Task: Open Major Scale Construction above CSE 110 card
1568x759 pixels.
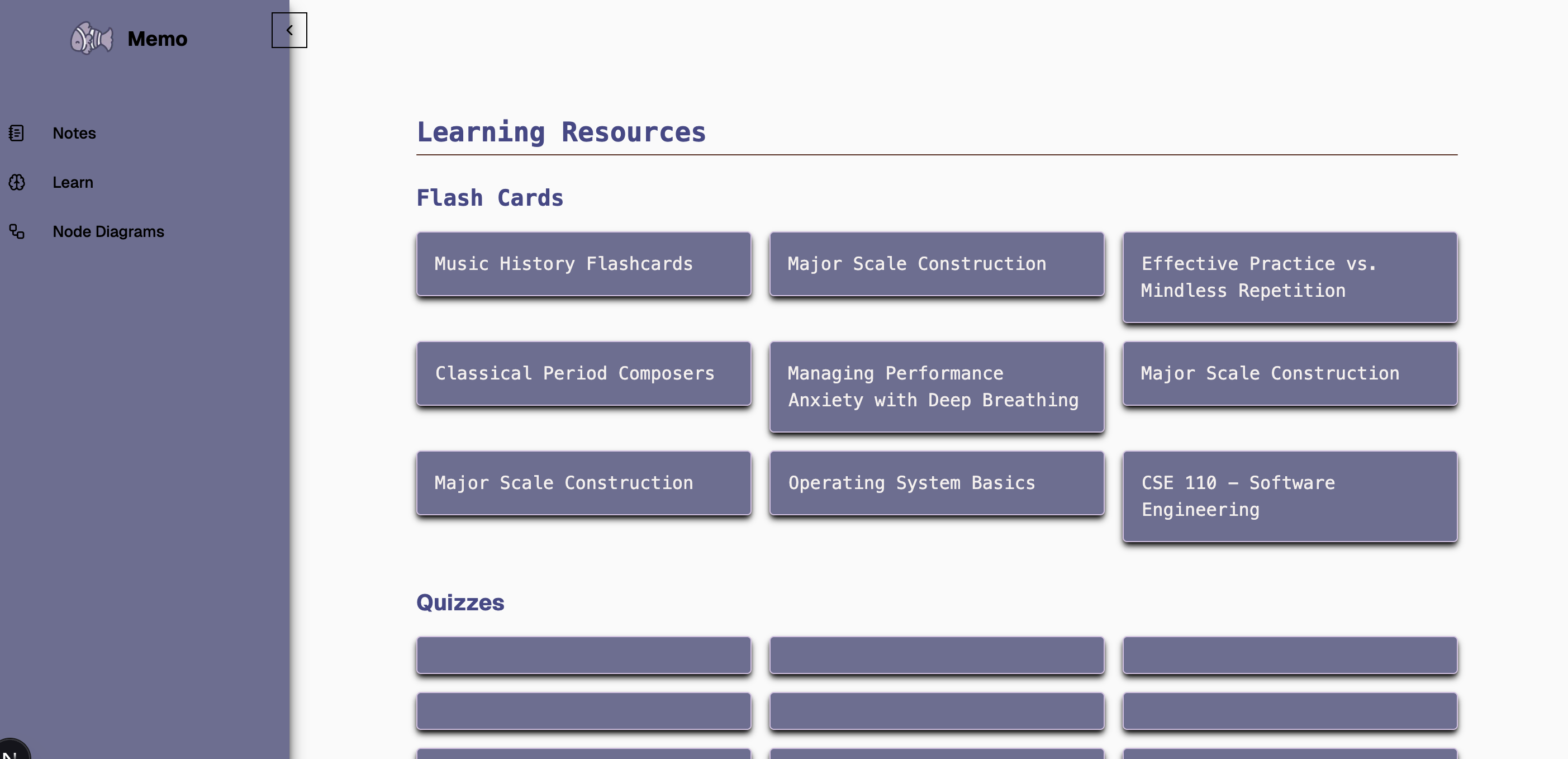Action: [1289, 373]
